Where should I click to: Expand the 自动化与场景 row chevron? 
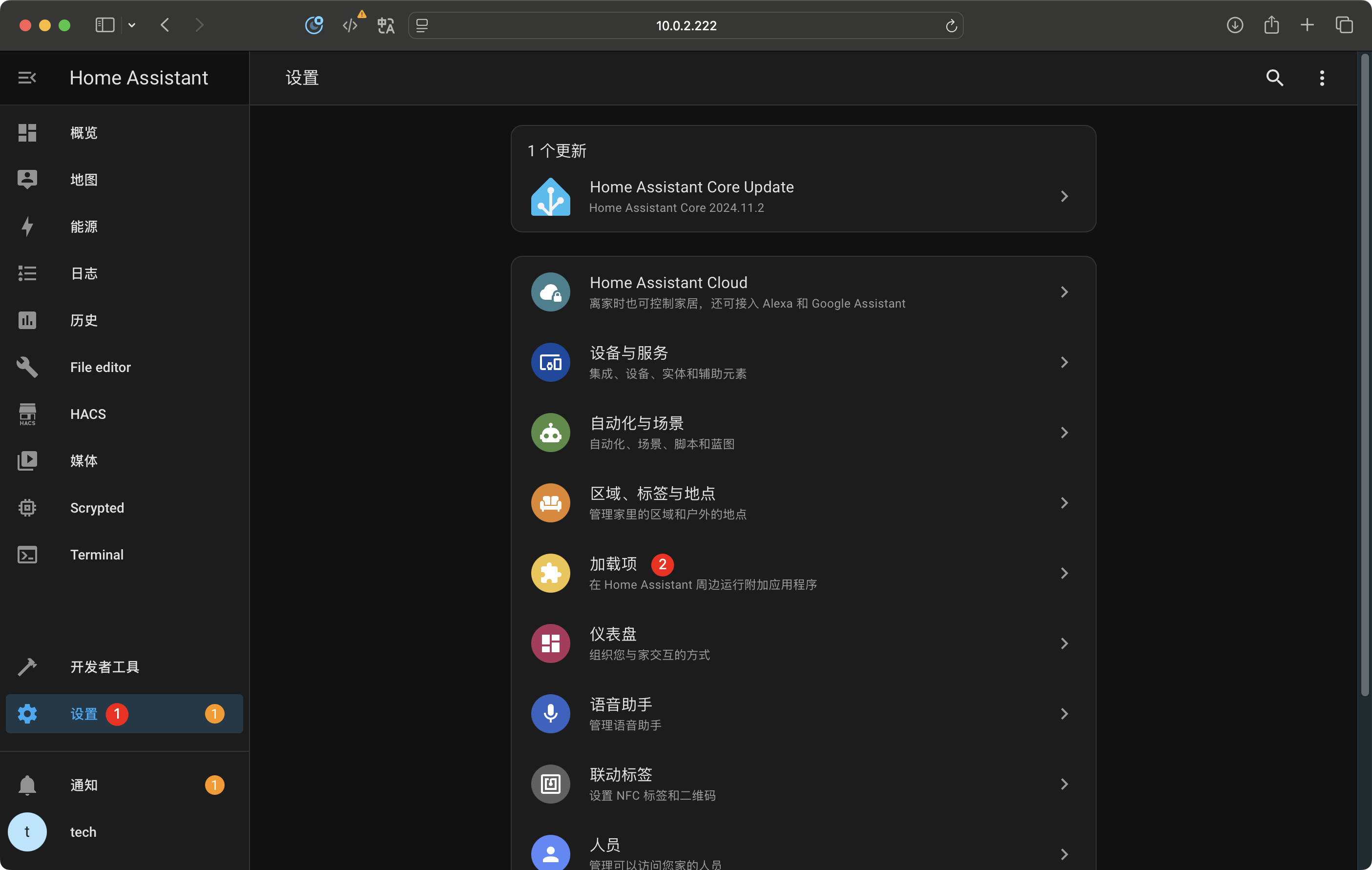click(x=1064, y=433)
